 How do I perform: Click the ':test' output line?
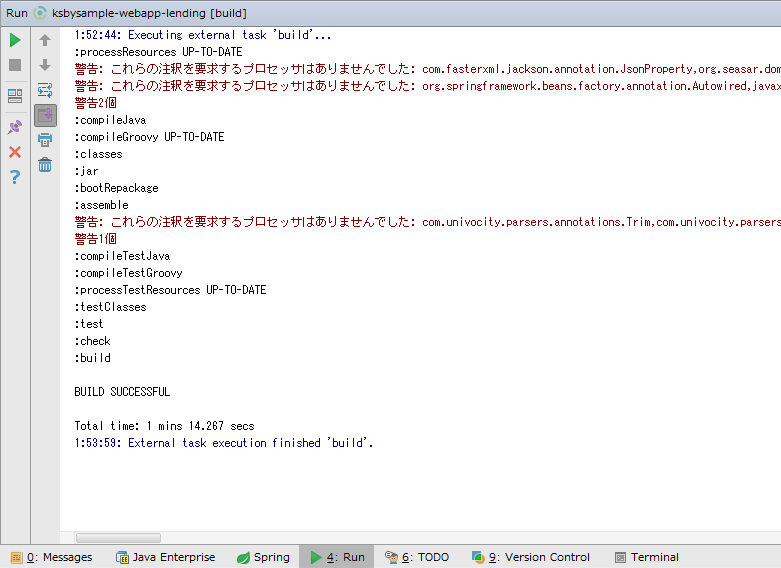tap(89, 324)
